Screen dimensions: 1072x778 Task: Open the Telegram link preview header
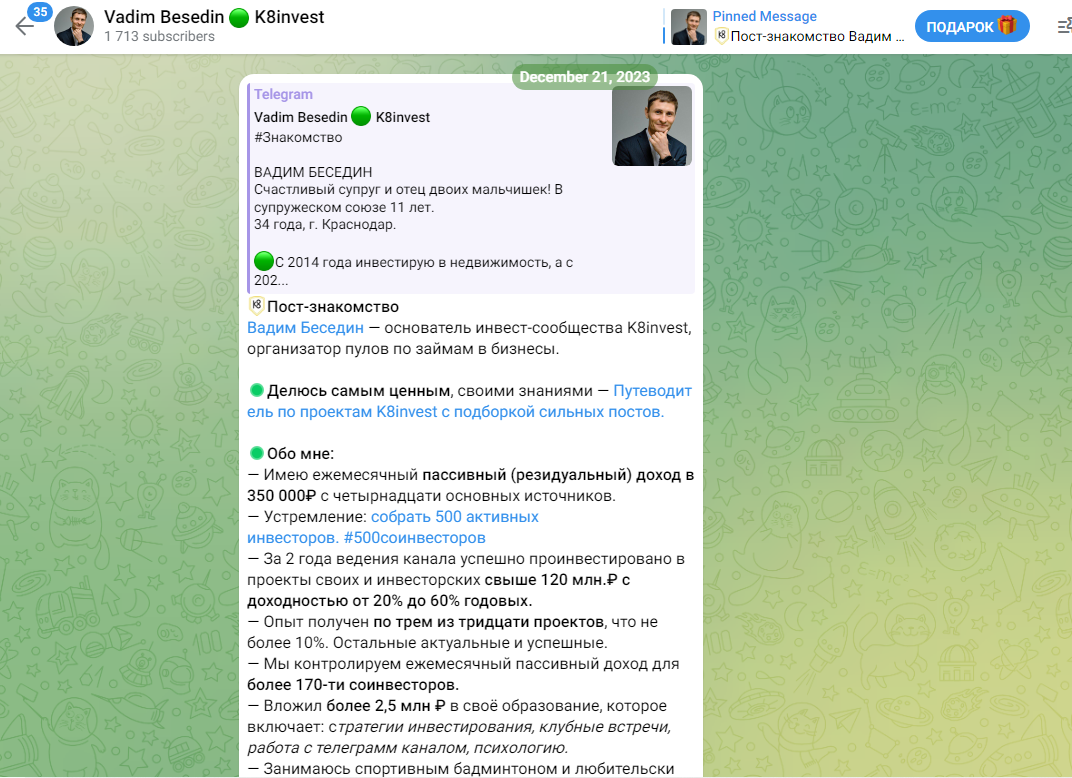coord(283,94)
